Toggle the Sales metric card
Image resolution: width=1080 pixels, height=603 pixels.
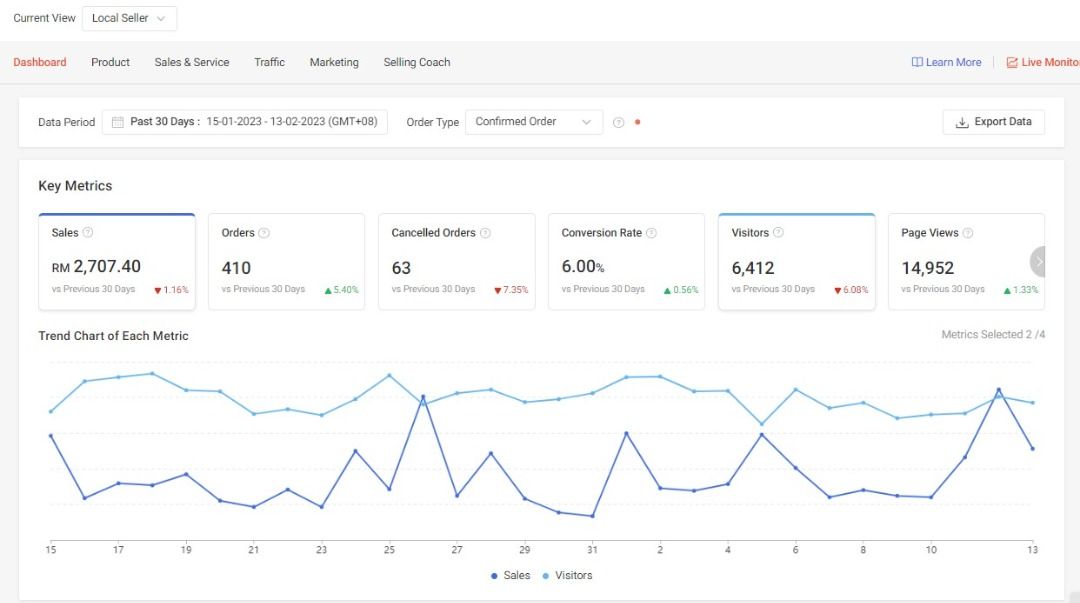[x=116, y=262]
